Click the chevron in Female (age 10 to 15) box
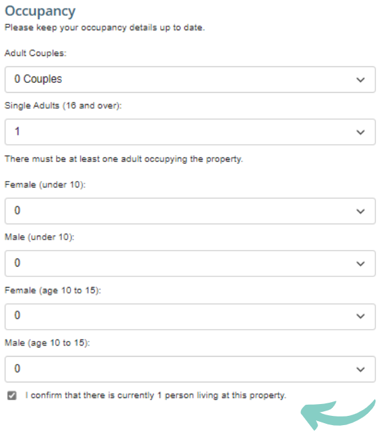 360,316
